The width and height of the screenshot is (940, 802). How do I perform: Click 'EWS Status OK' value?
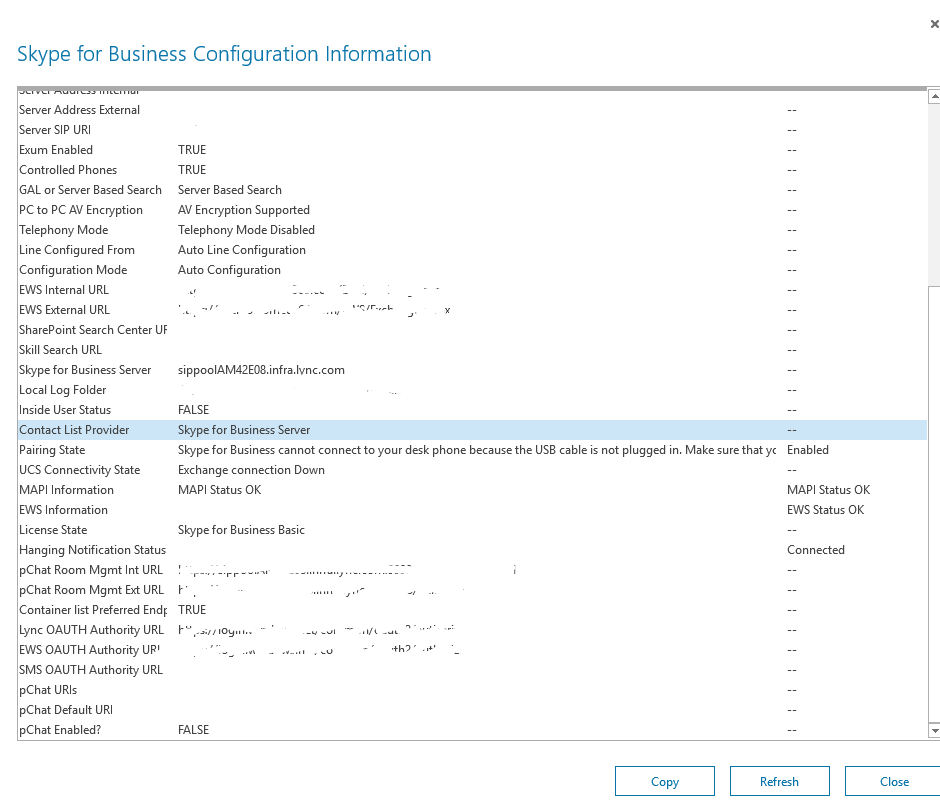pos(825,509)
